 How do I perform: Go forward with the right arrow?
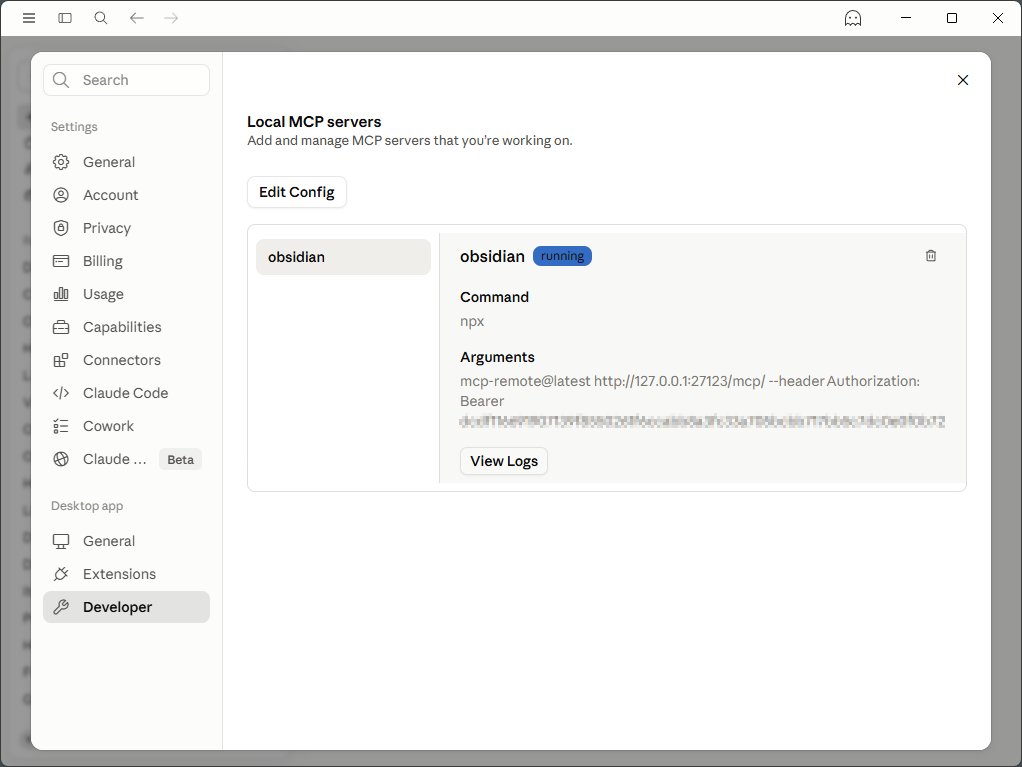pos(171,18)
